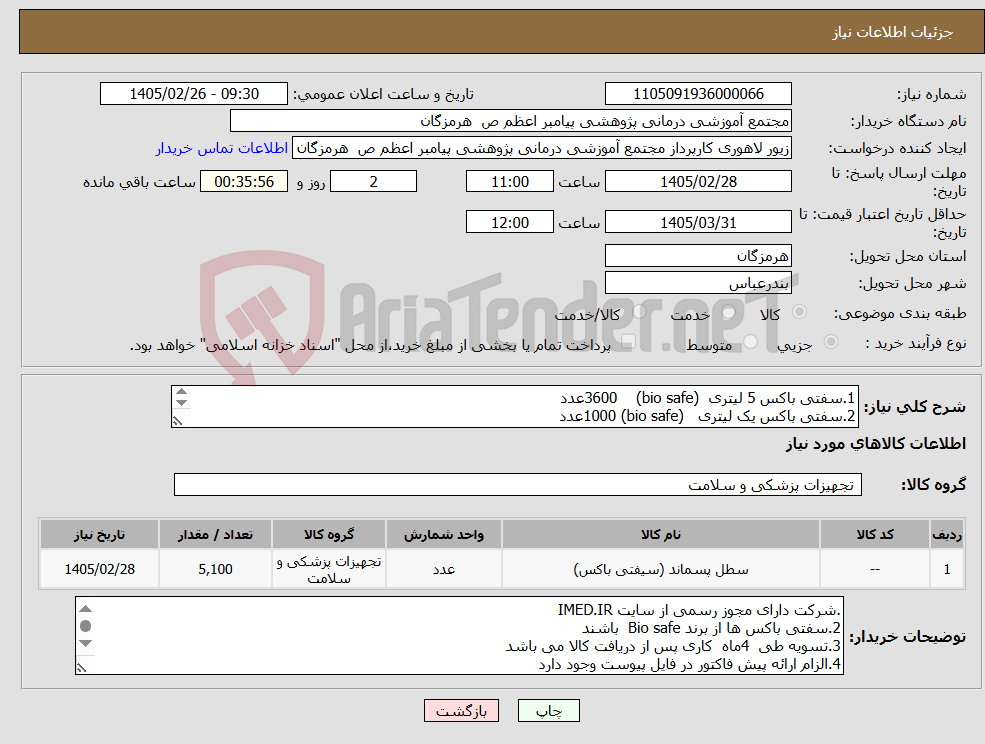Click the deadline time 11:00 field

pos(509,182)
